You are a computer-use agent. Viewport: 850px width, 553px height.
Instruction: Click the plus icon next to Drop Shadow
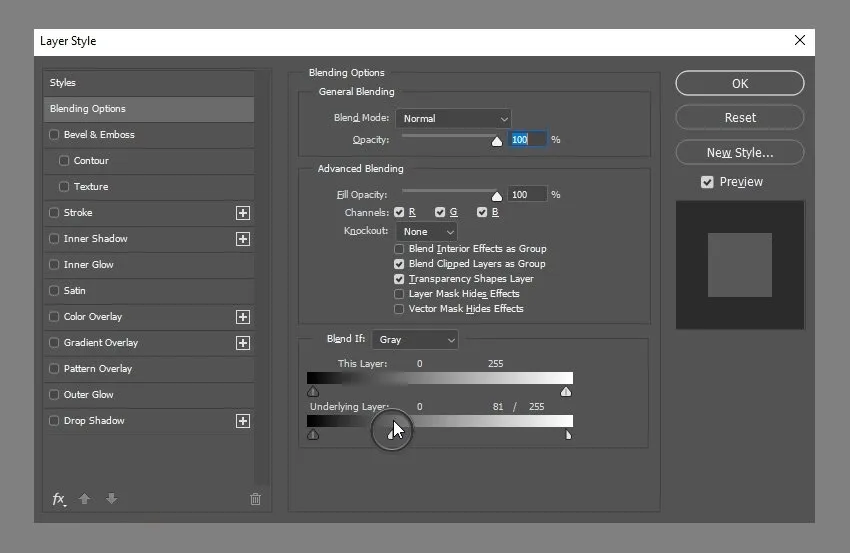[242, 421]
